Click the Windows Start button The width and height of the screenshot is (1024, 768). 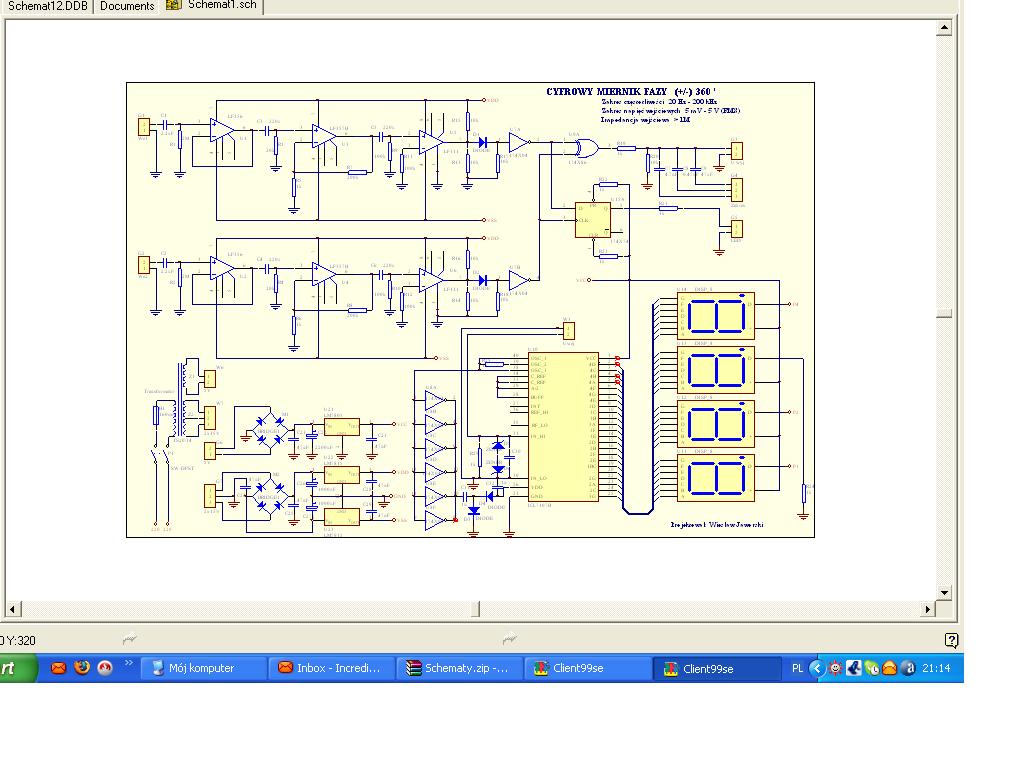(14, 668)
